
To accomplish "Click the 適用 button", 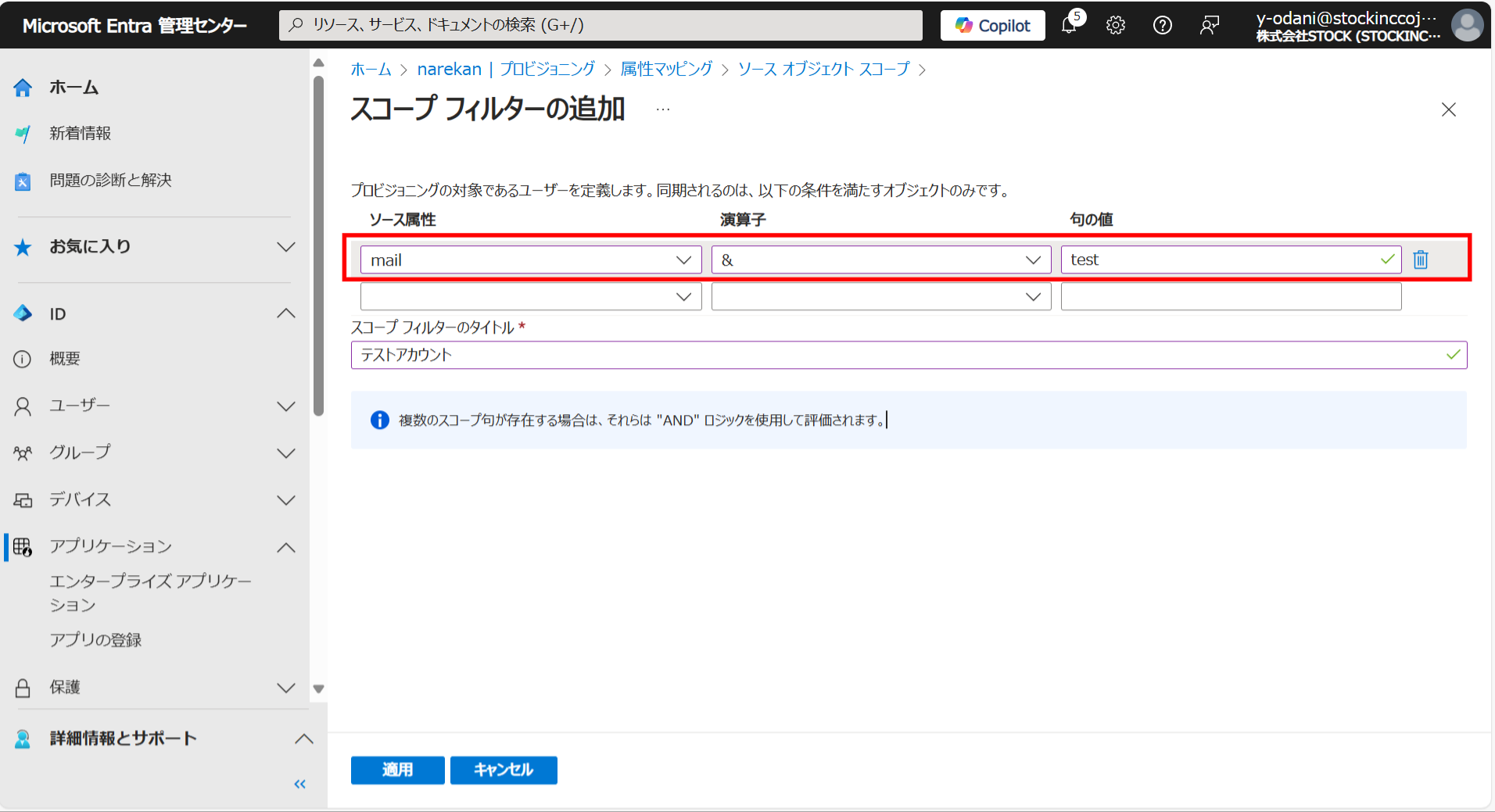I will tap(397, 770).
